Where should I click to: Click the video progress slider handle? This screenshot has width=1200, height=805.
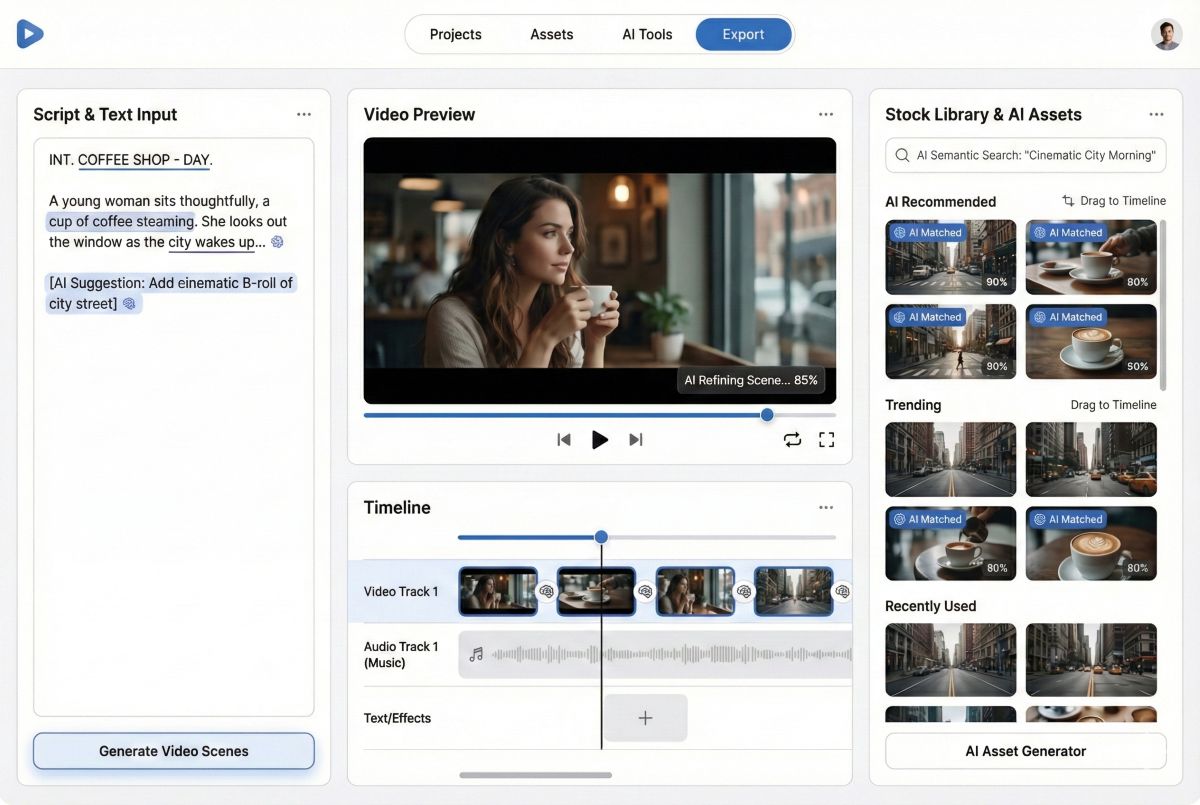pos(767,414)
